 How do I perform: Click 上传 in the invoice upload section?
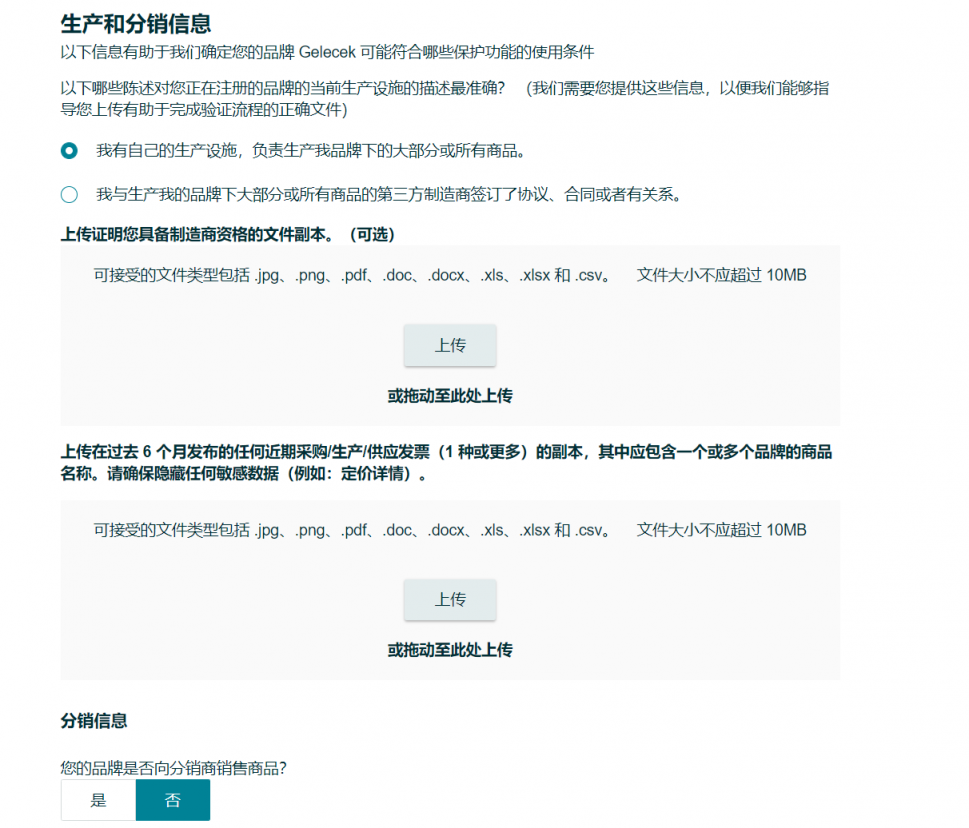point(449,600)
